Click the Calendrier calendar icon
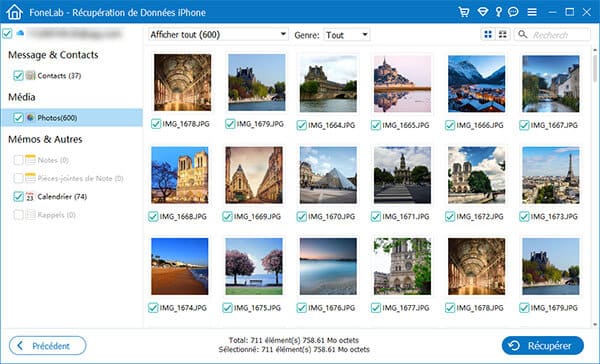Viewport: 600px width, 364px height. tap(30, 197)
